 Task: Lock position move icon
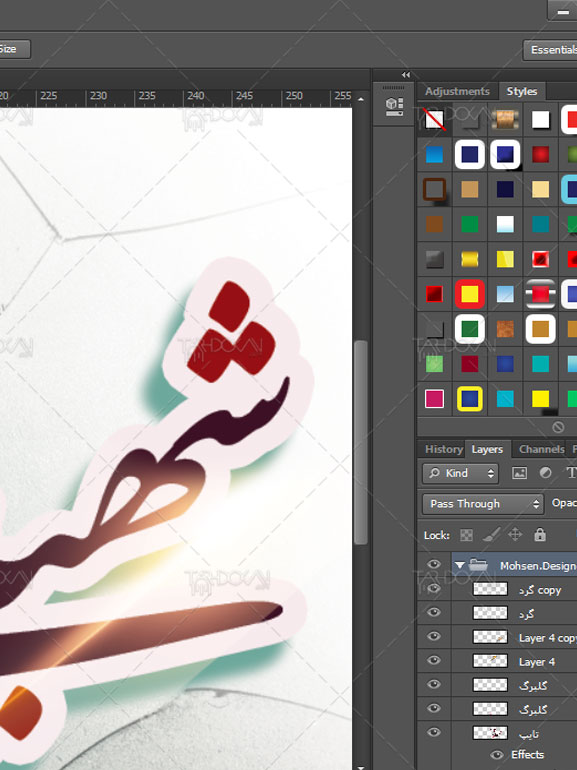click(x=515, y=534)
